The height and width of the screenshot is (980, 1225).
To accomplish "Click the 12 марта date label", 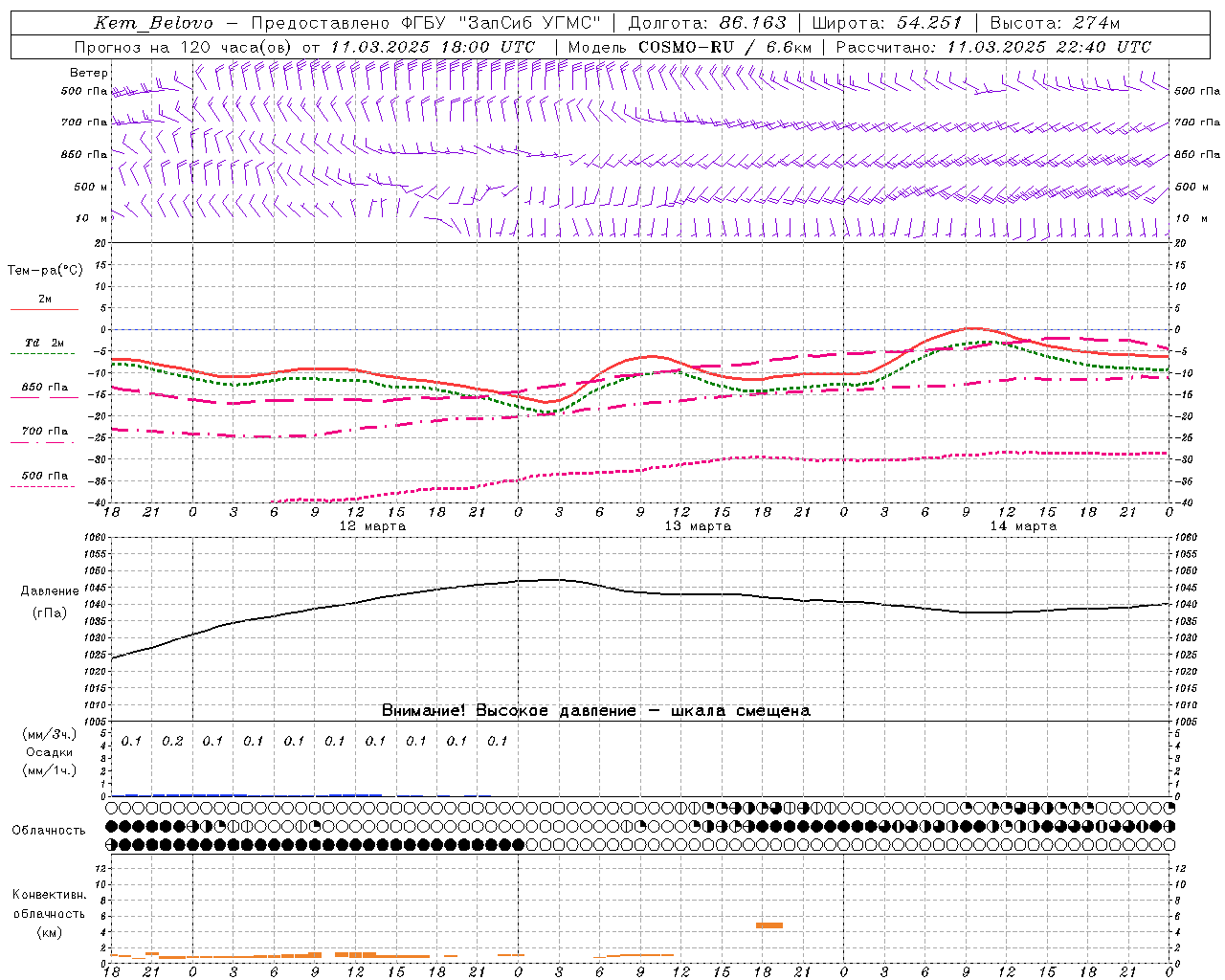I will pos(372,526).
